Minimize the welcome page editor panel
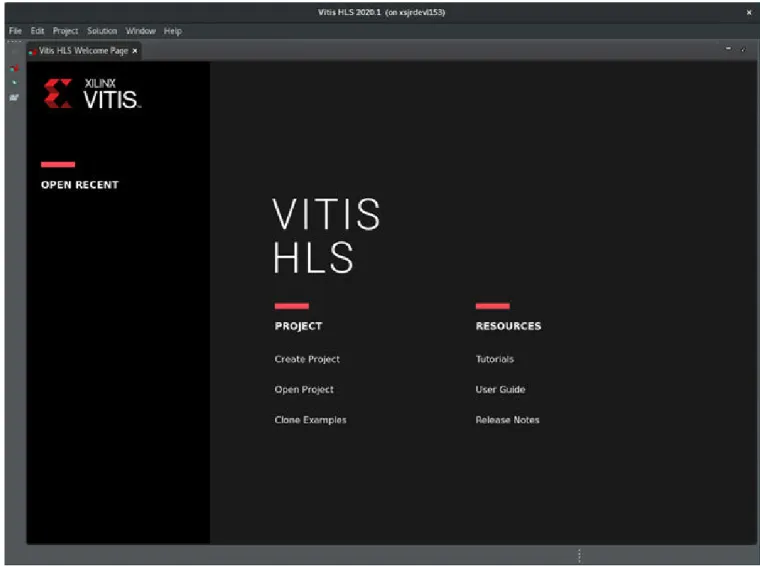The width and height of the screenshot is (760, 566). coord(728,49)
